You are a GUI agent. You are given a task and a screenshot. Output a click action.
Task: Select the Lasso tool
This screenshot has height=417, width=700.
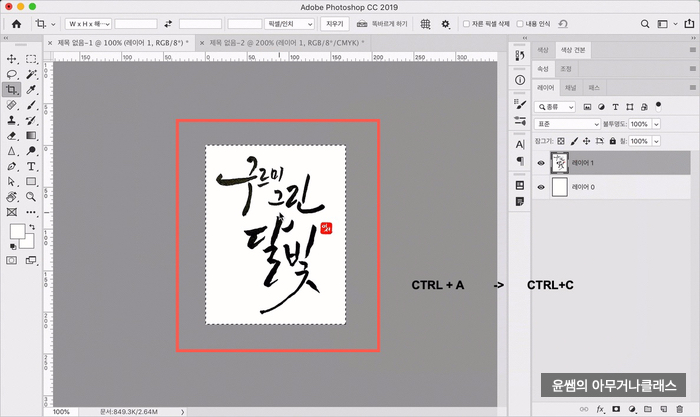[x=12, y=74]
